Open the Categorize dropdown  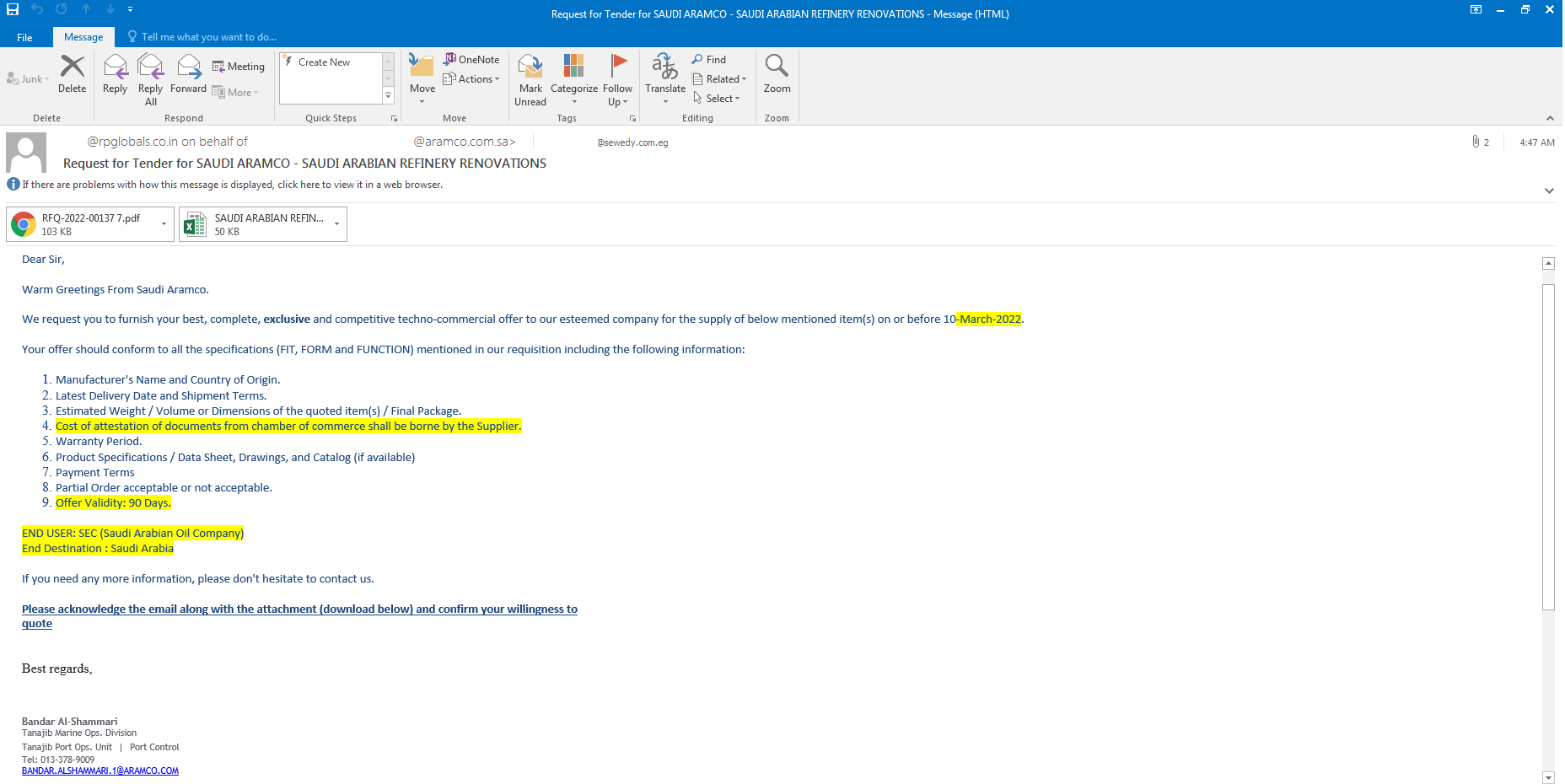[x=573, y=67]
